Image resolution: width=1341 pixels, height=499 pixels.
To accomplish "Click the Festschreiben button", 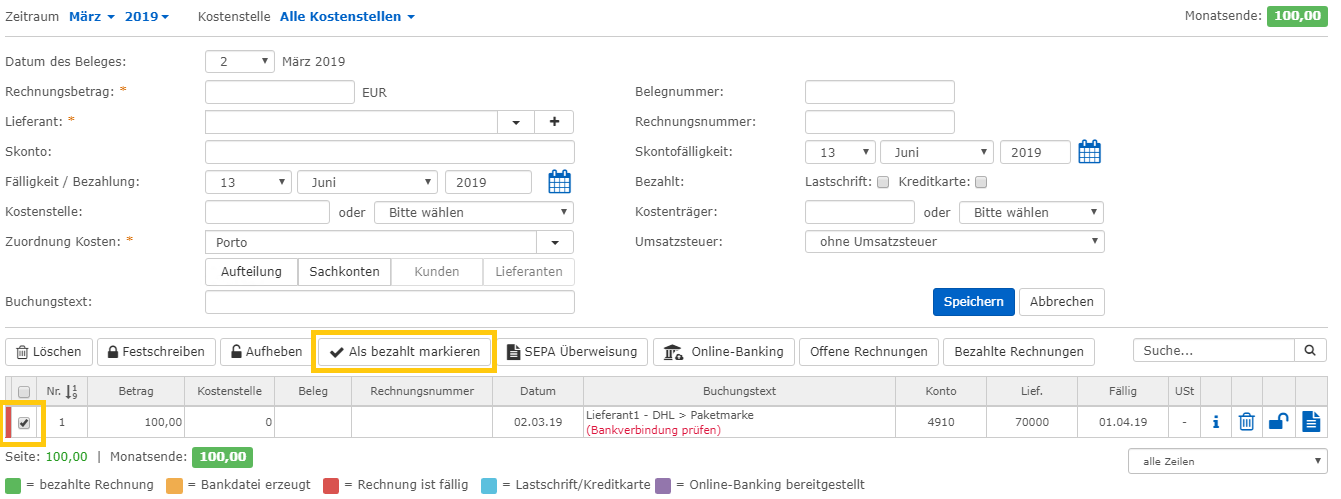I will [156, 351].
